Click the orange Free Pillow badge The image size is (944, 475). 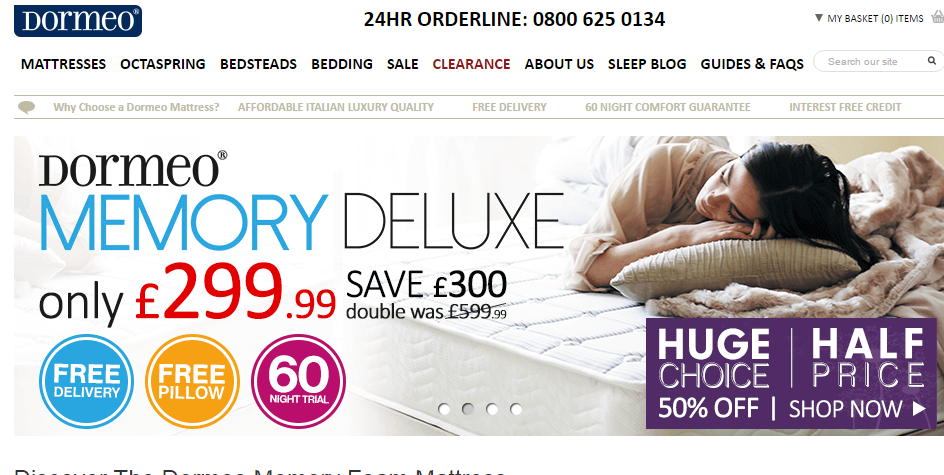192,381
